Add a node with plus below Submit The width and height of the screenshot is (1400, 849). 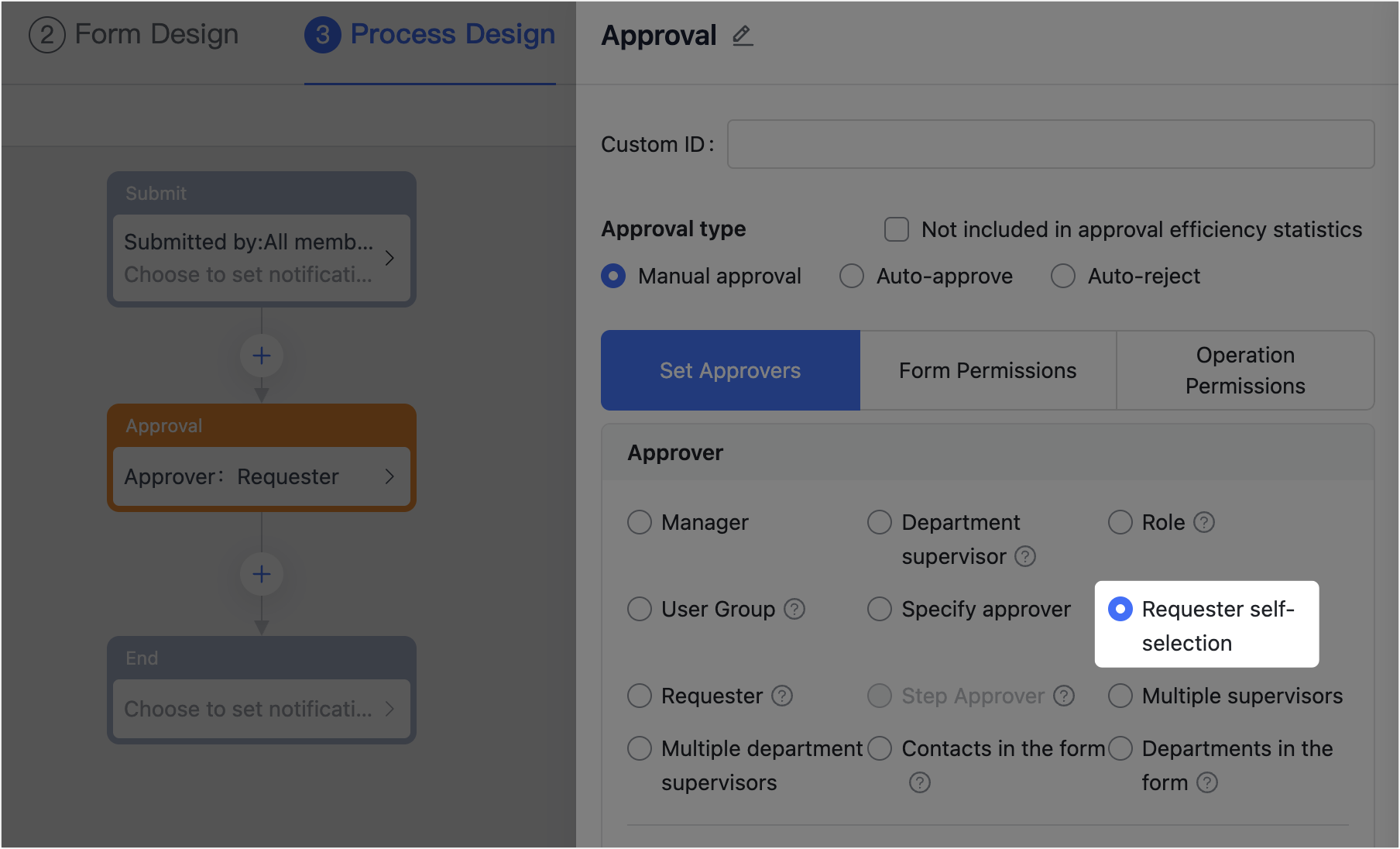coord(262,356)
